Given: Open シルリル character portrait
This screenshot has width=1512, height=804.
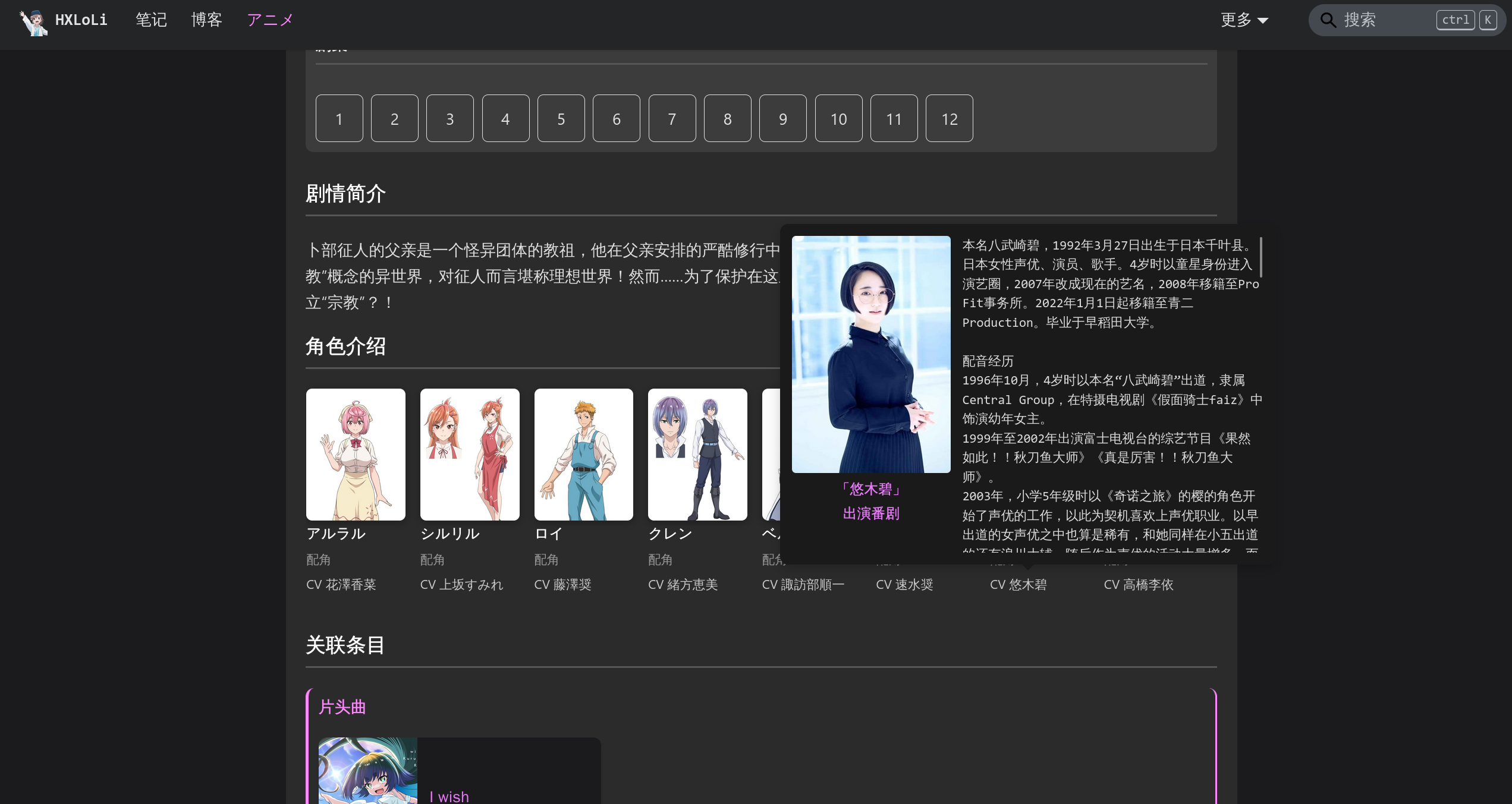Looking at the screenshot, I should coord(470,455).
